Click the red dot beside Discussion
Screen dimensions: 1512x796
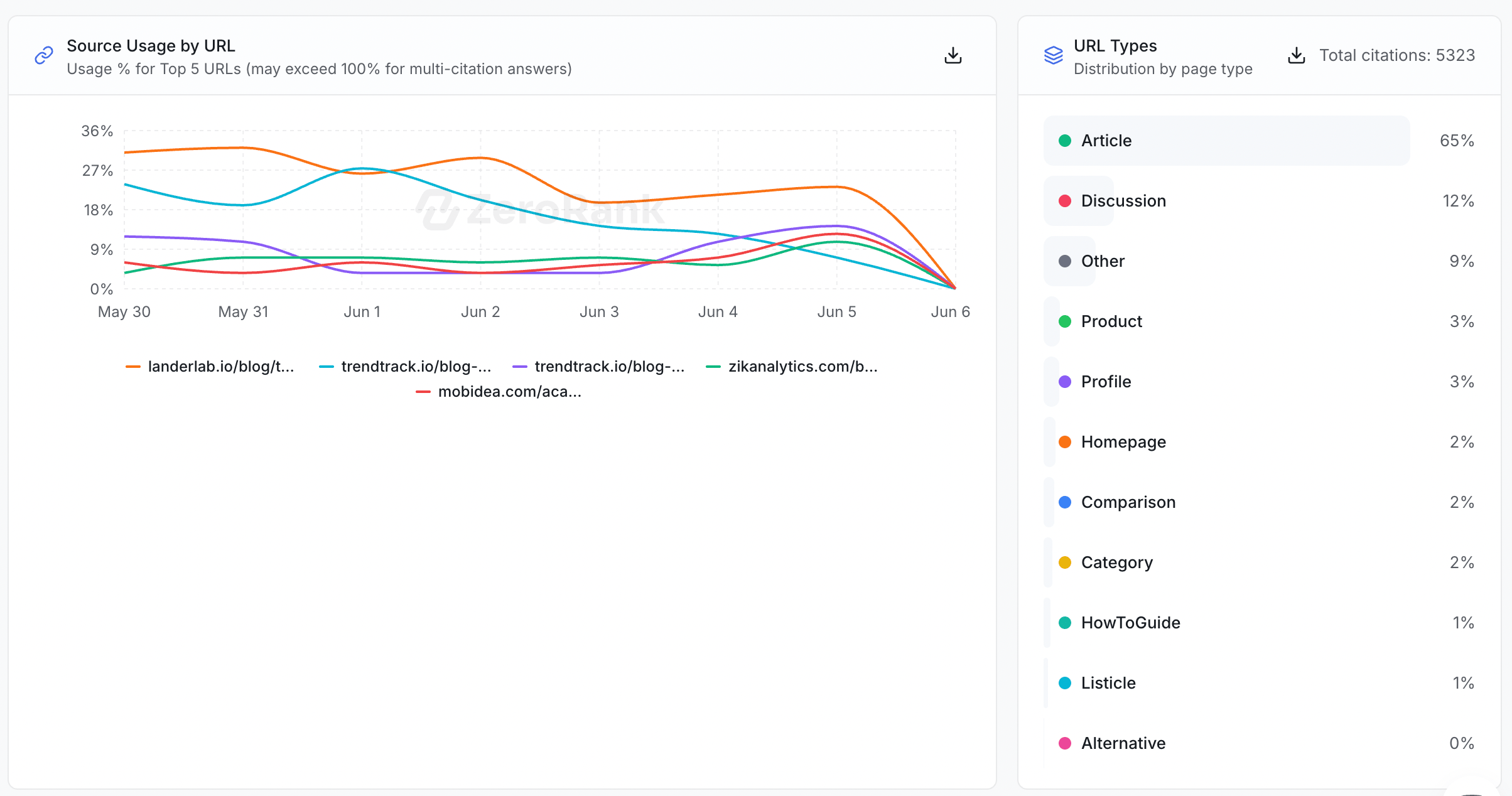pos(1065,201)
